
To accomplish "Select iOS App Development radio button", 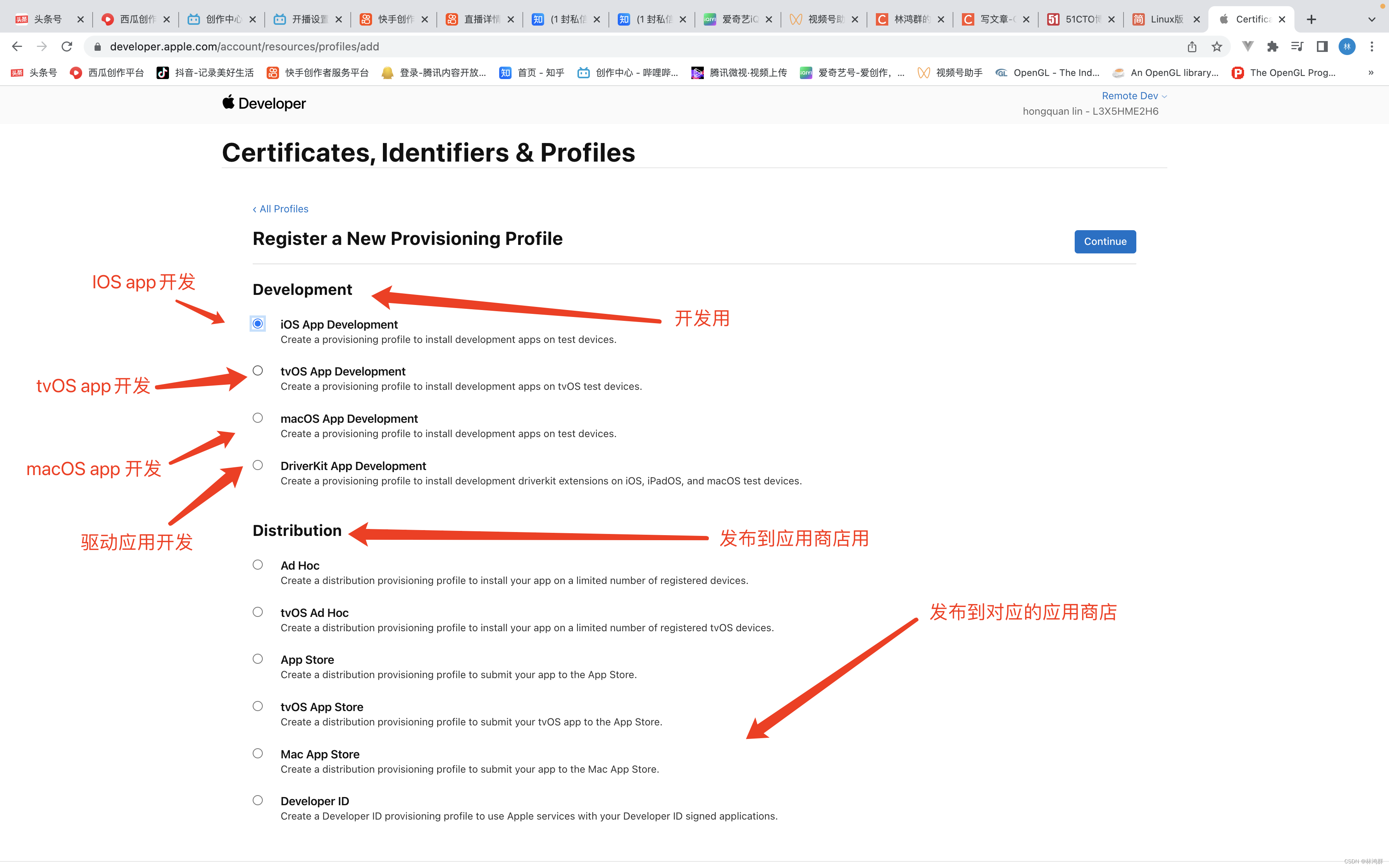I will tap(258, 324).
